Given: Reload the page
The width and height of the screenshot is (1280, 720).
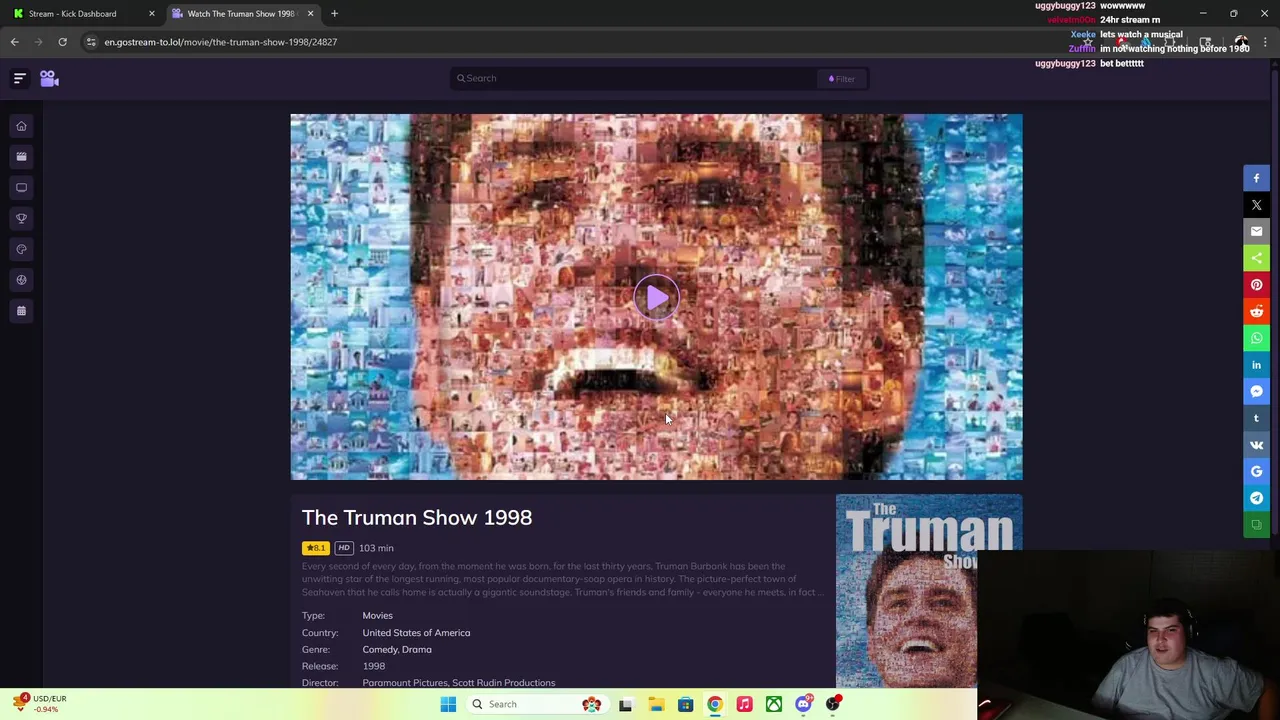Looking at the screenshot, I should pos(62,42).
